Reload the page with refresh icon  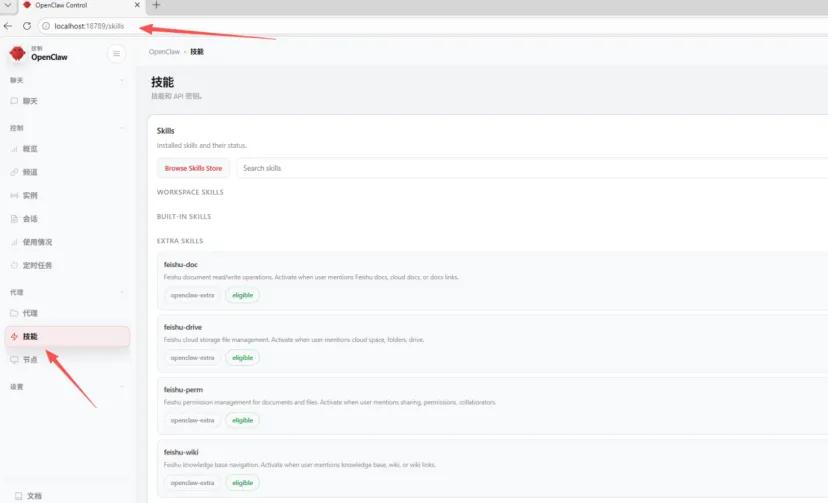point(27,26)
